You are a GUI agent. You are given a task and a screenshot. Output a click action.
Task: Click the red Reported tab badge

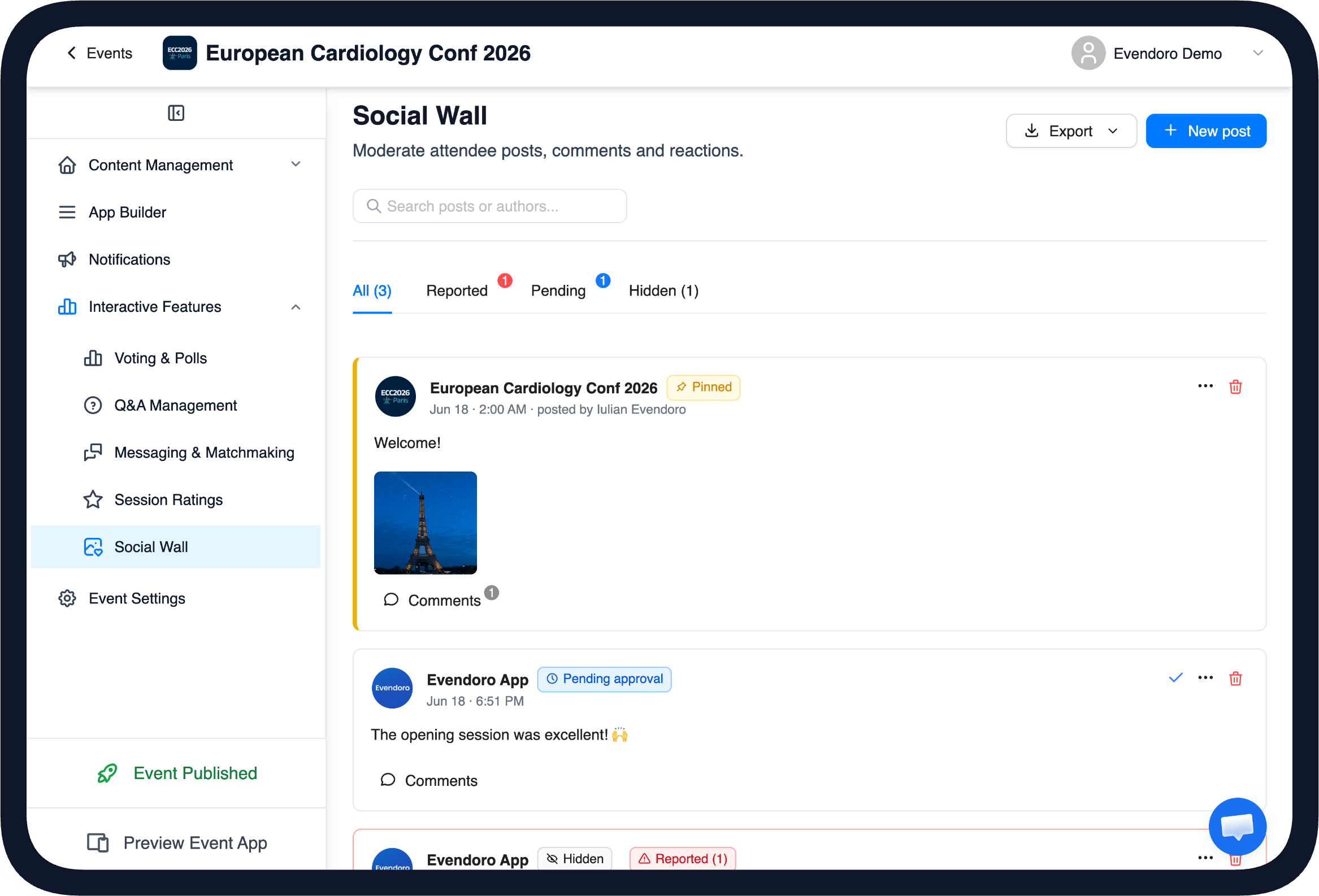point(505,281)
